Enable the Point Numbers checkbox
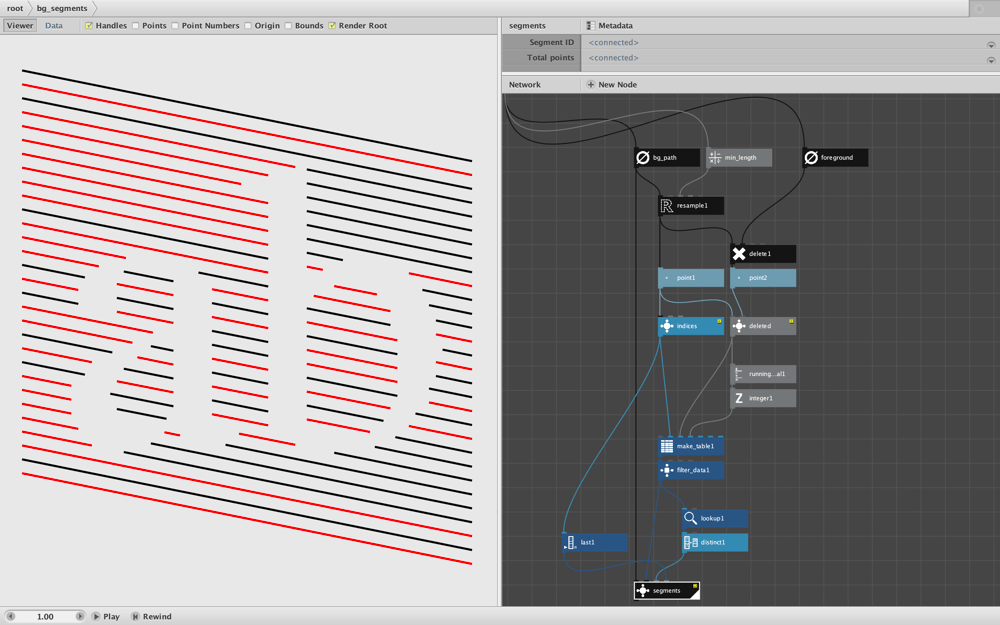This screenshot has height=625, width=1000. pos(175,26)
